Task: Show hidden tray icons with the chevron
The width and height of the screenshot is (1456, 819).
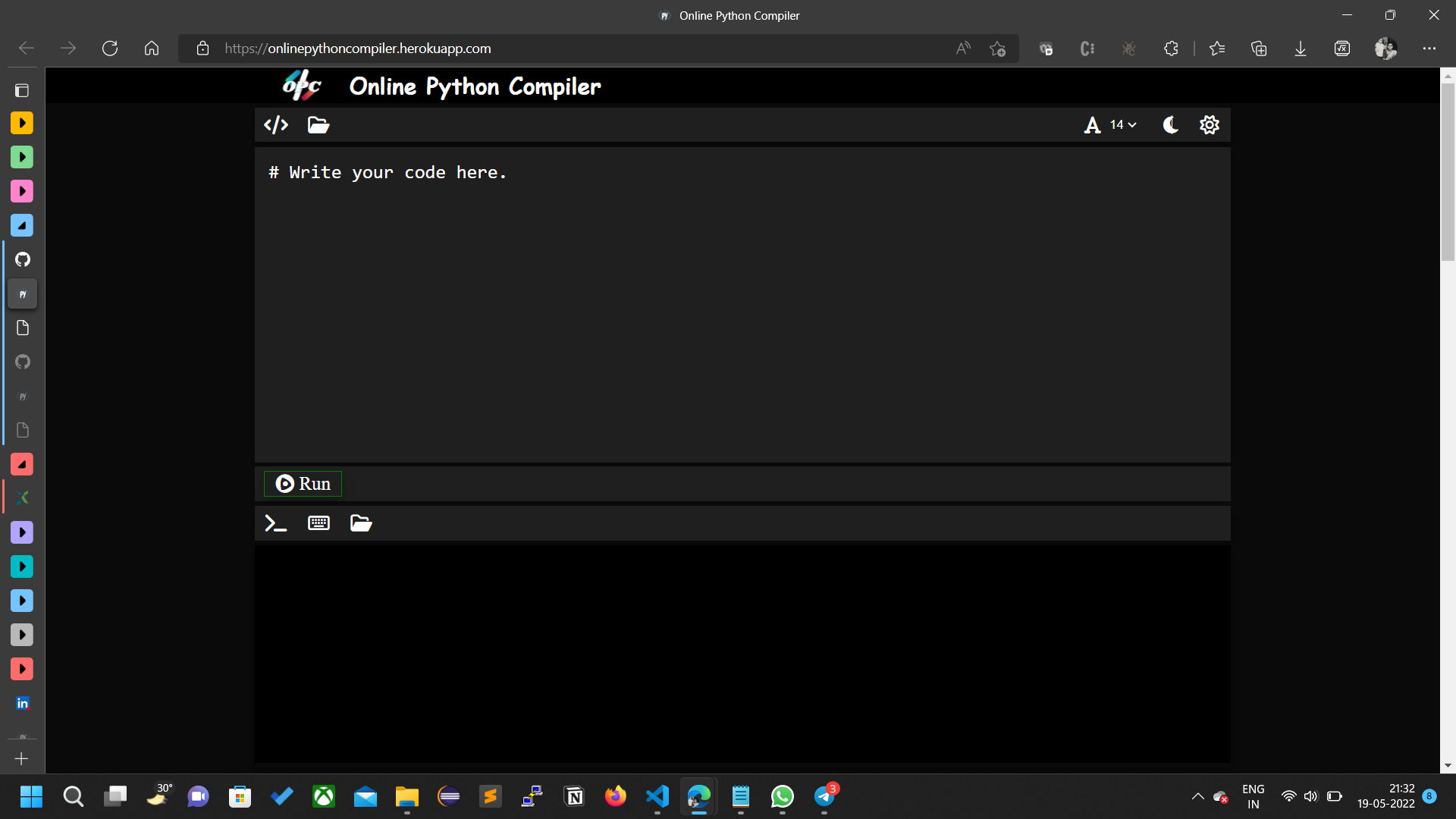Action: coord(1198,796)
